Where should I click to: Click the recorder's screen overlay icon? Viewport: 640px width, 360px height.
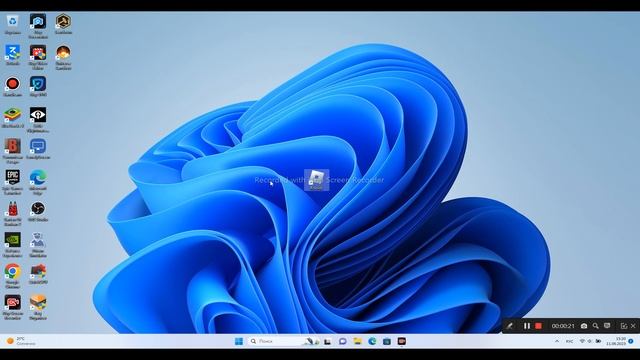[607, 326]
